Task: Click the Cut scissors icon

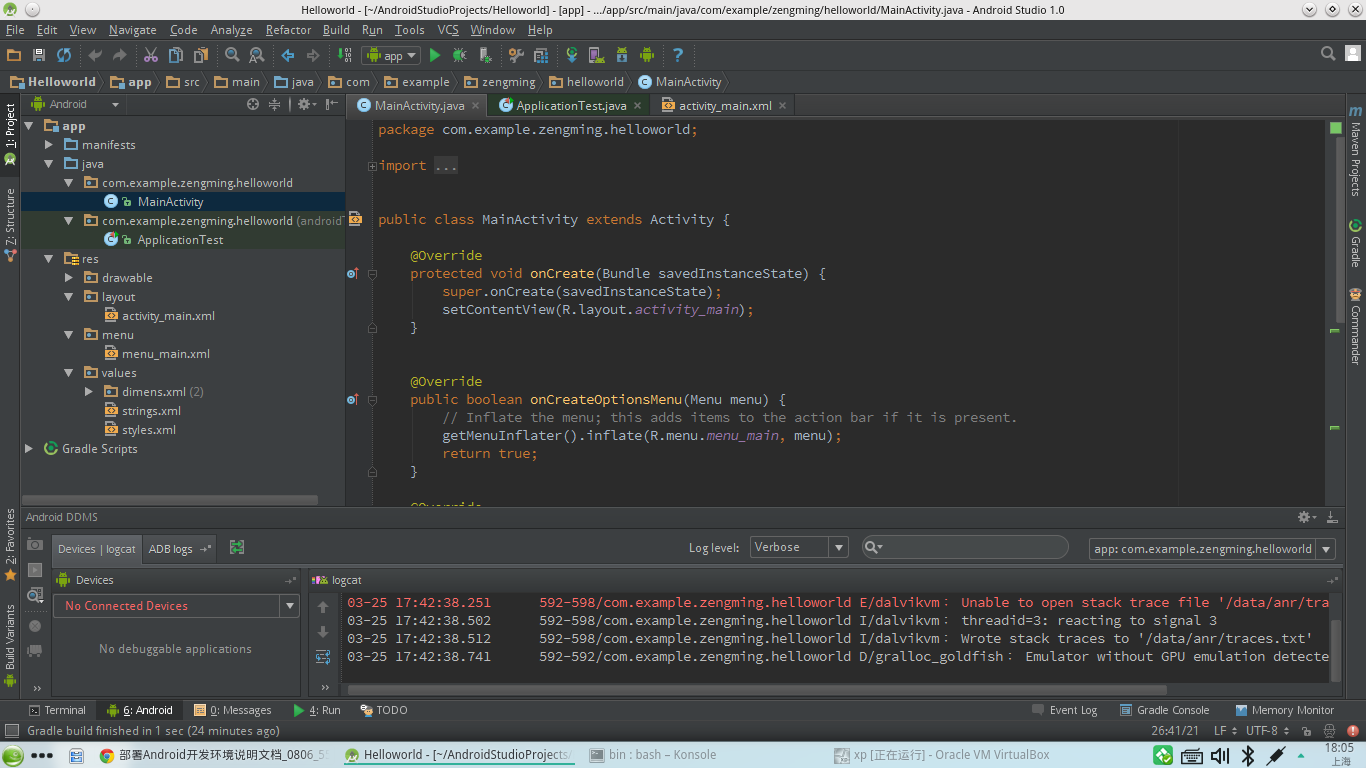Action: coord(151,55)
